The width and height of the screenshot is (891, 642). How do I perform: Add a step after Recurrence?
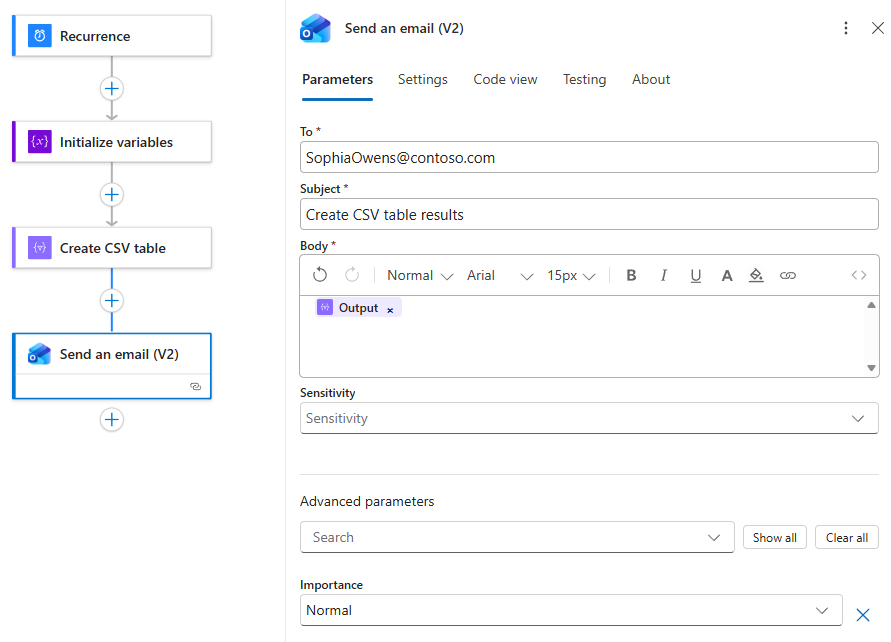(112, 89)
